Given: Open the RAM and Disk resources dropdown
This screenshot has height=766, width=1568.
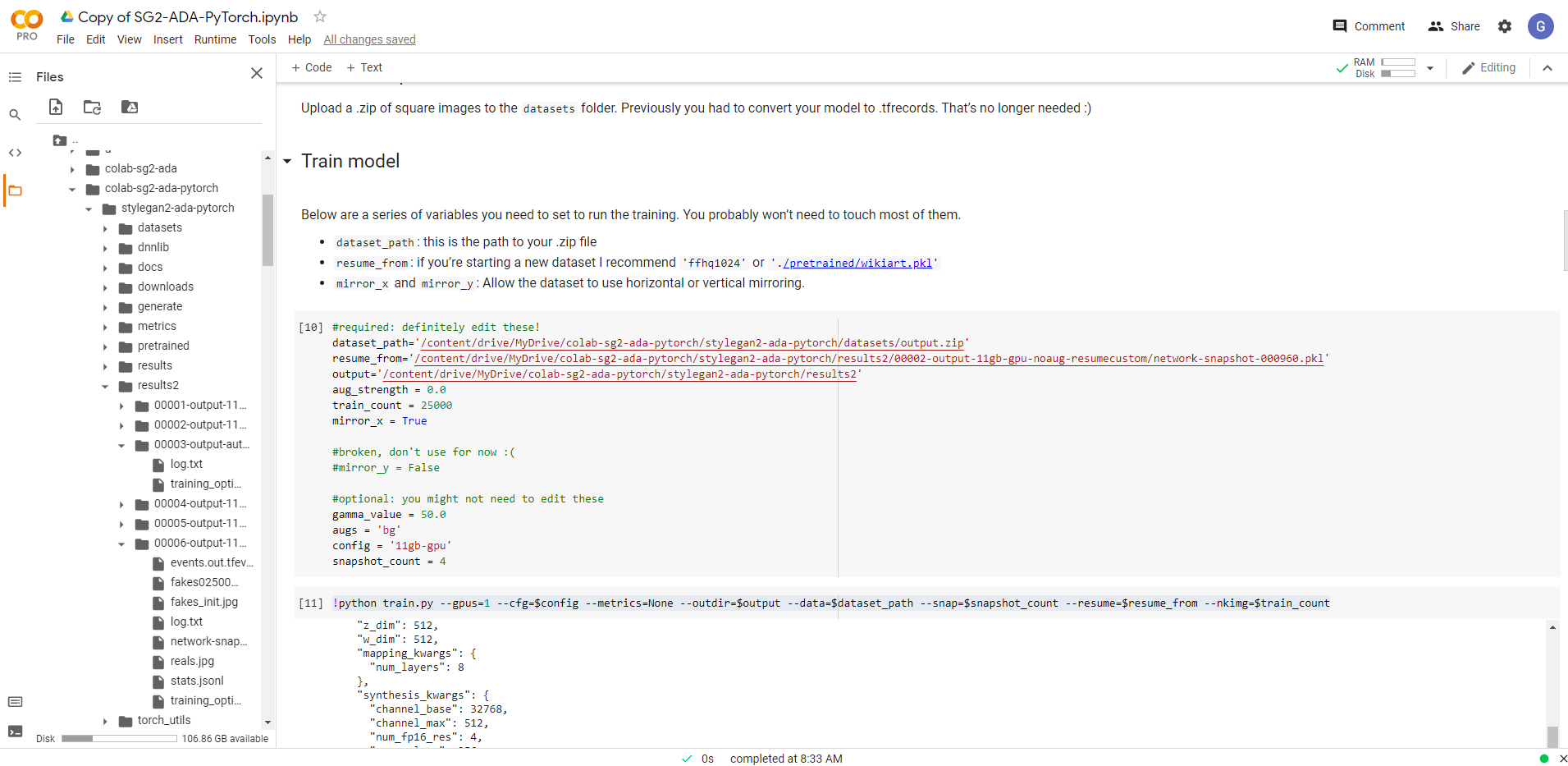Looking at the screenshot, I should [1430, 67].
